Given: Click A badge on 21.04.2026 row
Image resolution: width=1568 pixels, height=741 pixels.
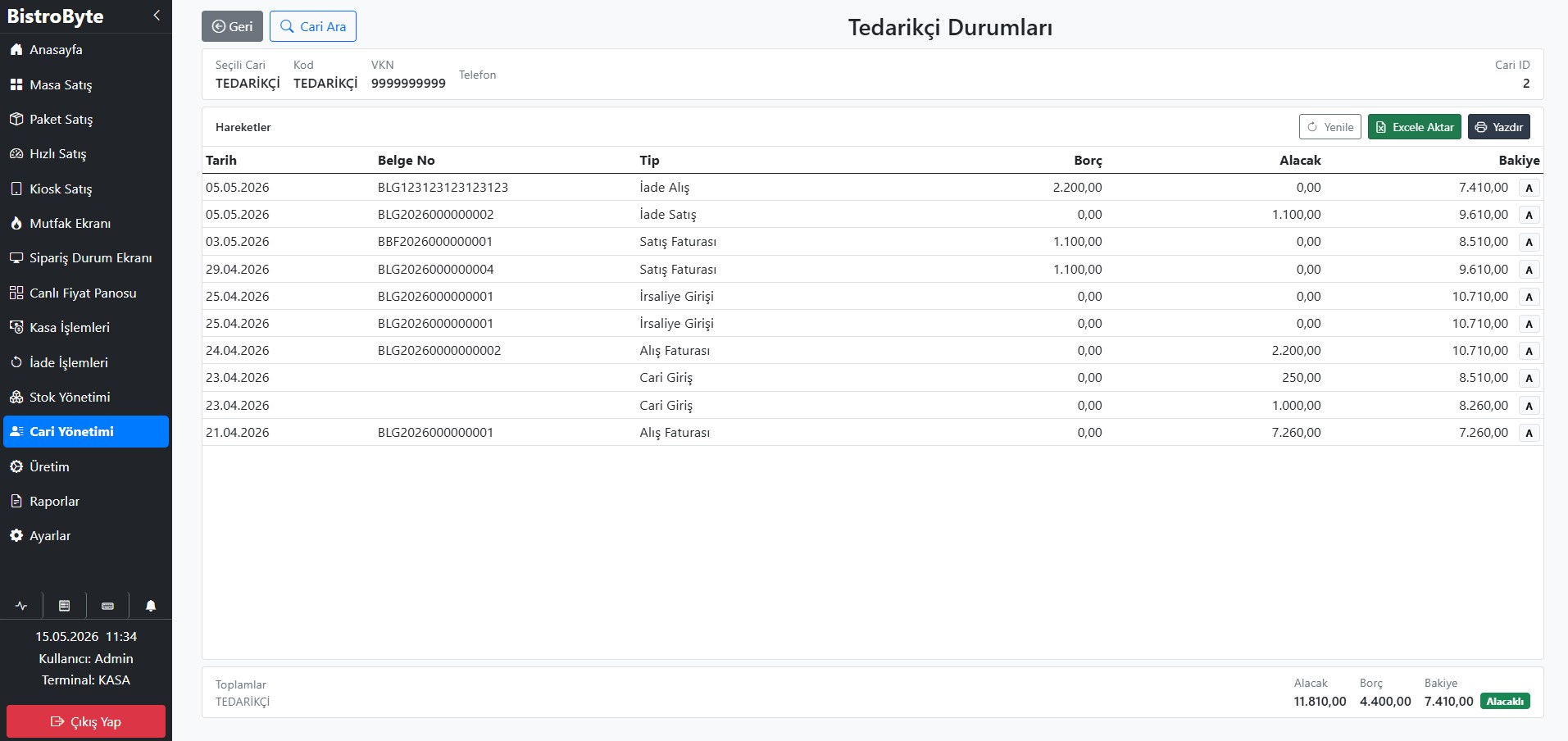Looking at the screenshot, I should [x=1529, y=433].
